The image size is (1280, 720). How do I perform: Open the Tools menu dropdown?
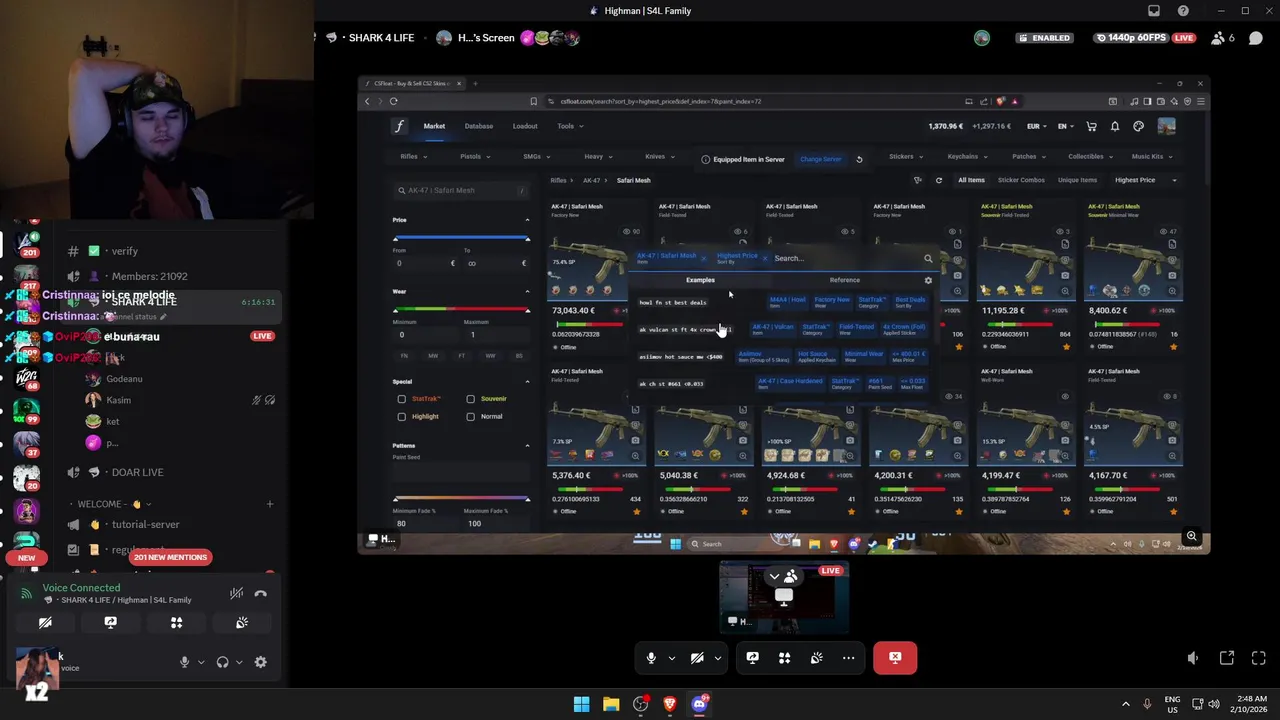coord(570,126)
